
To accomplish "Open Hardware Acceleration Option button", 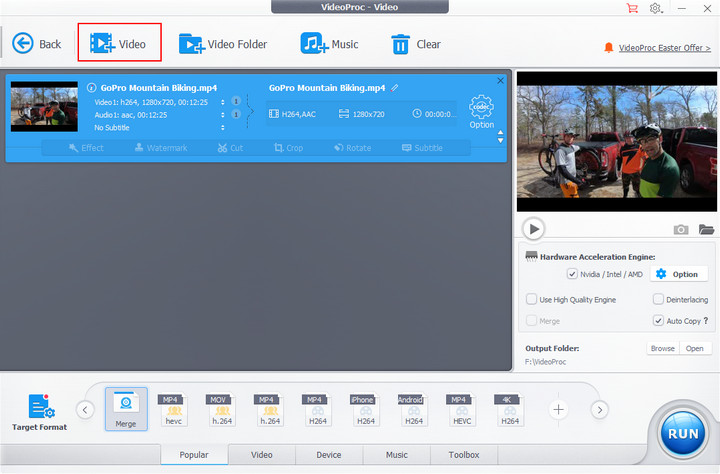I will (x=678, y=274).
